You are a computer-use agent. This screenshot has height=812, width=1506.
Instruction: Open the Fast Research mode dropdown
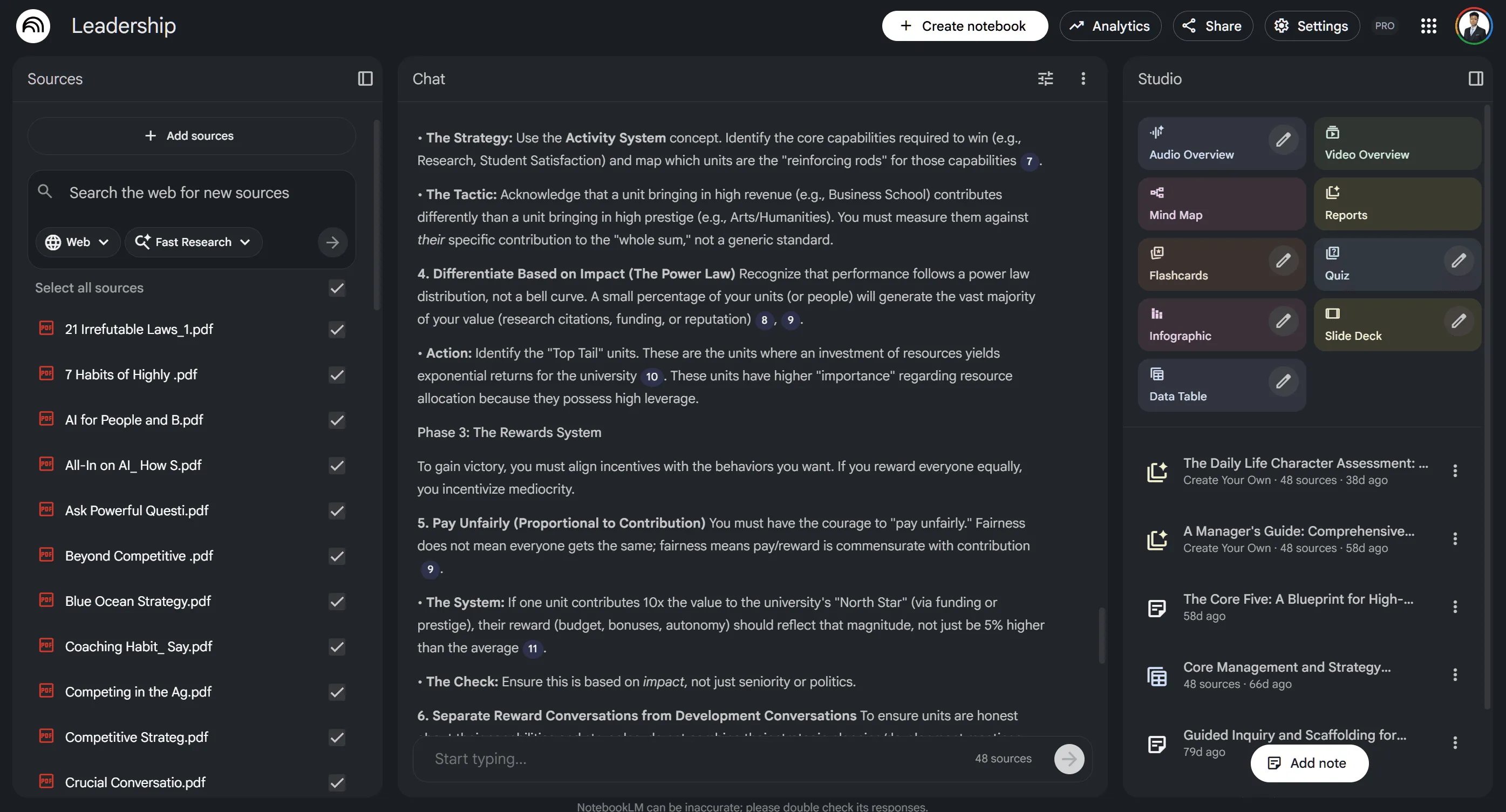coord(194,242)
